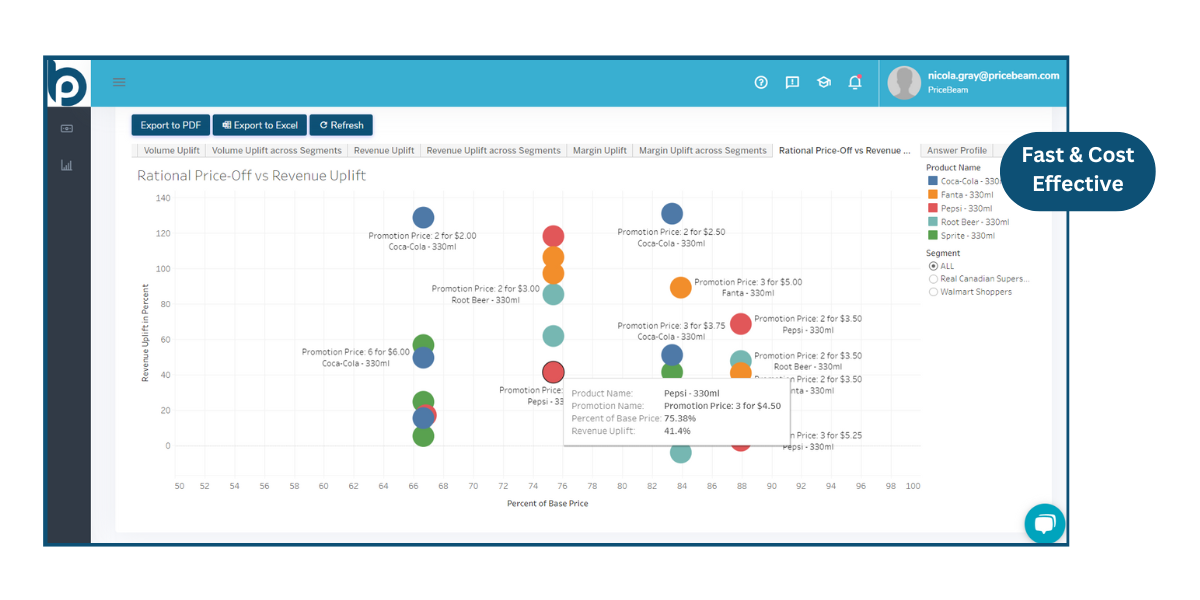Screen dimensions: 1200x600
Task: Click Pepsi red legend swatch
Action: 933,208
